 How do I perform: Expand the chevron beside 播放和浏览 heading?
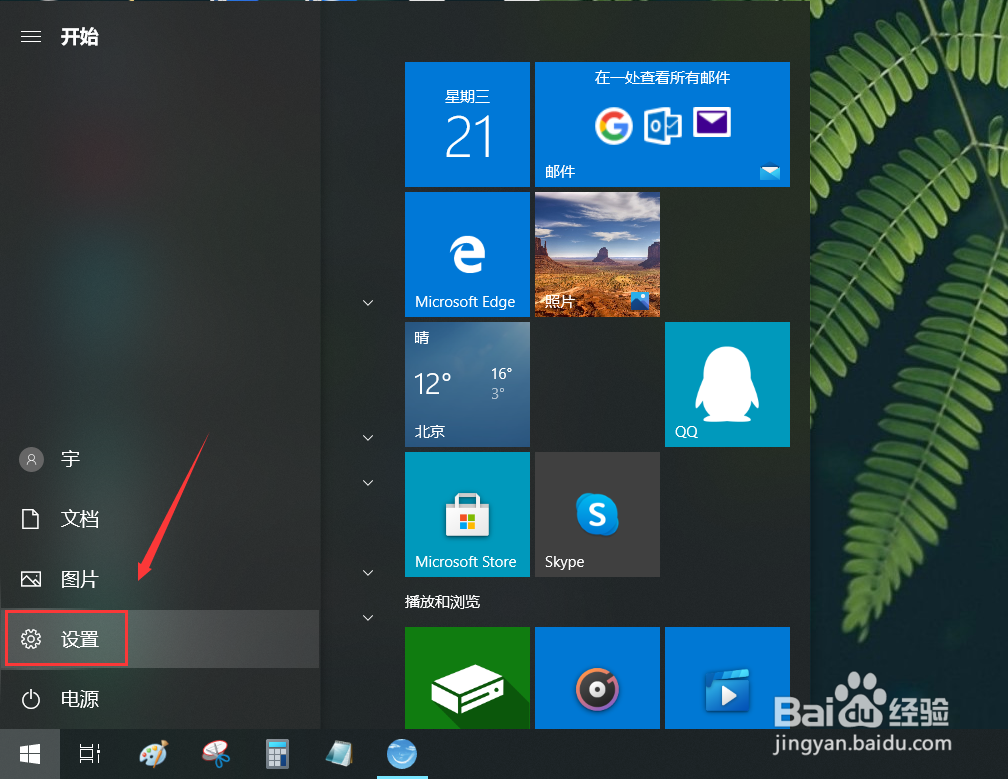tap(368, 618)
